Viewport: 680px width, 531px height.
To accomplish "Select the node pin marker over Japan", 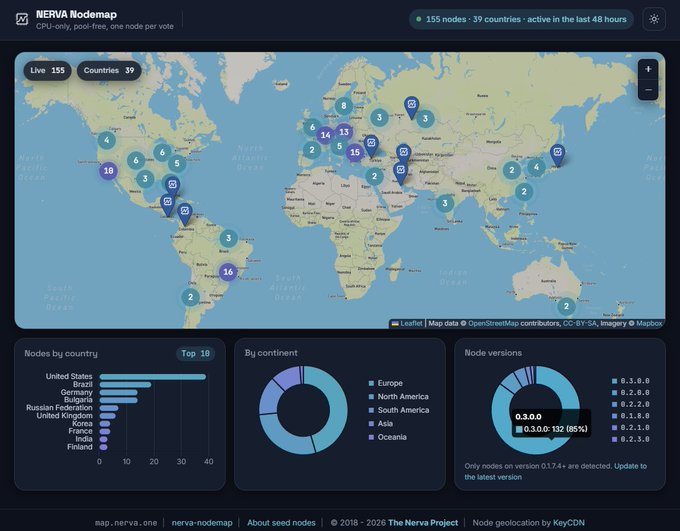I will [558, 155].
